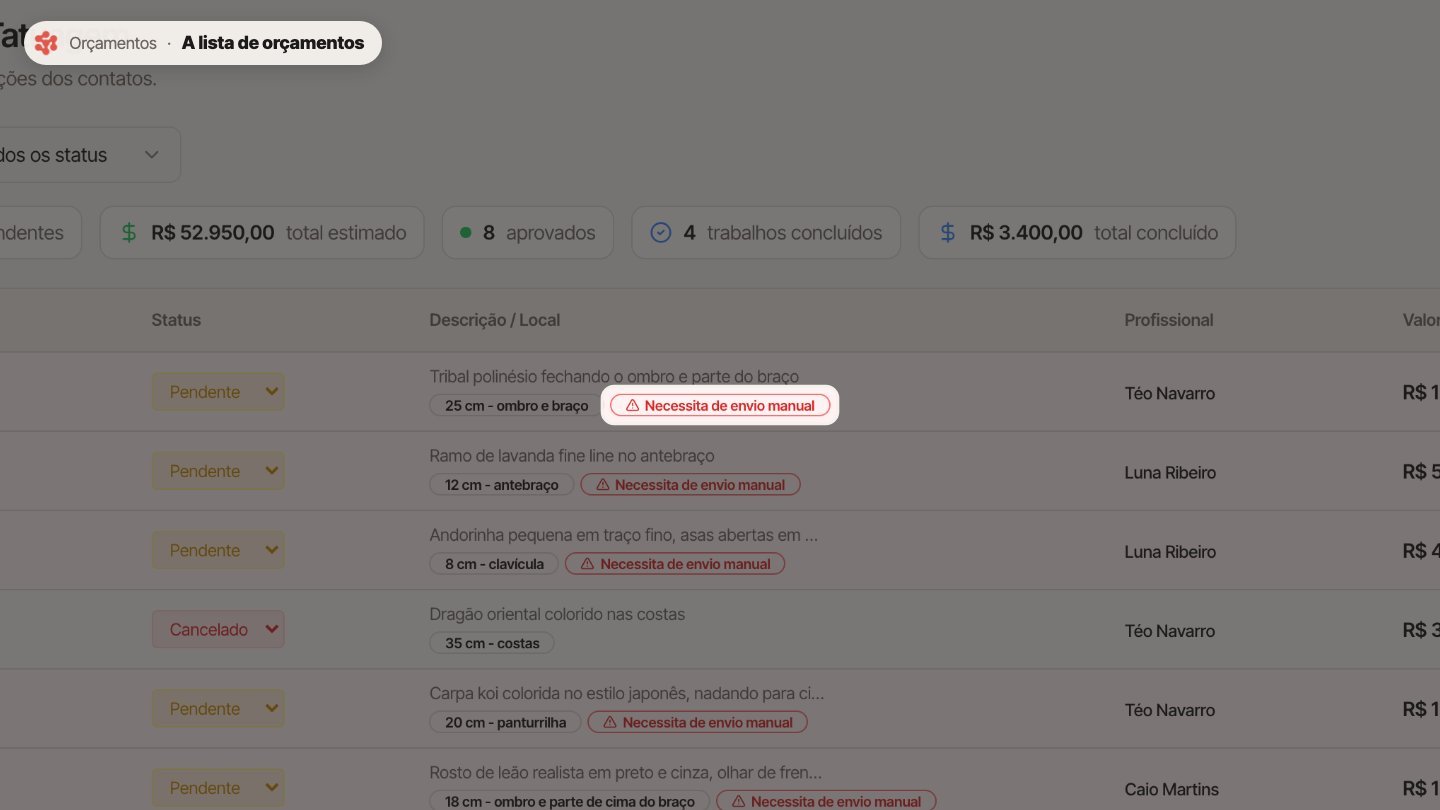This screenshot has height=810, width=1440.
Task: Open Pendente status dropdown for Tribal polinésio row
Action: click(x=218, y=392)
